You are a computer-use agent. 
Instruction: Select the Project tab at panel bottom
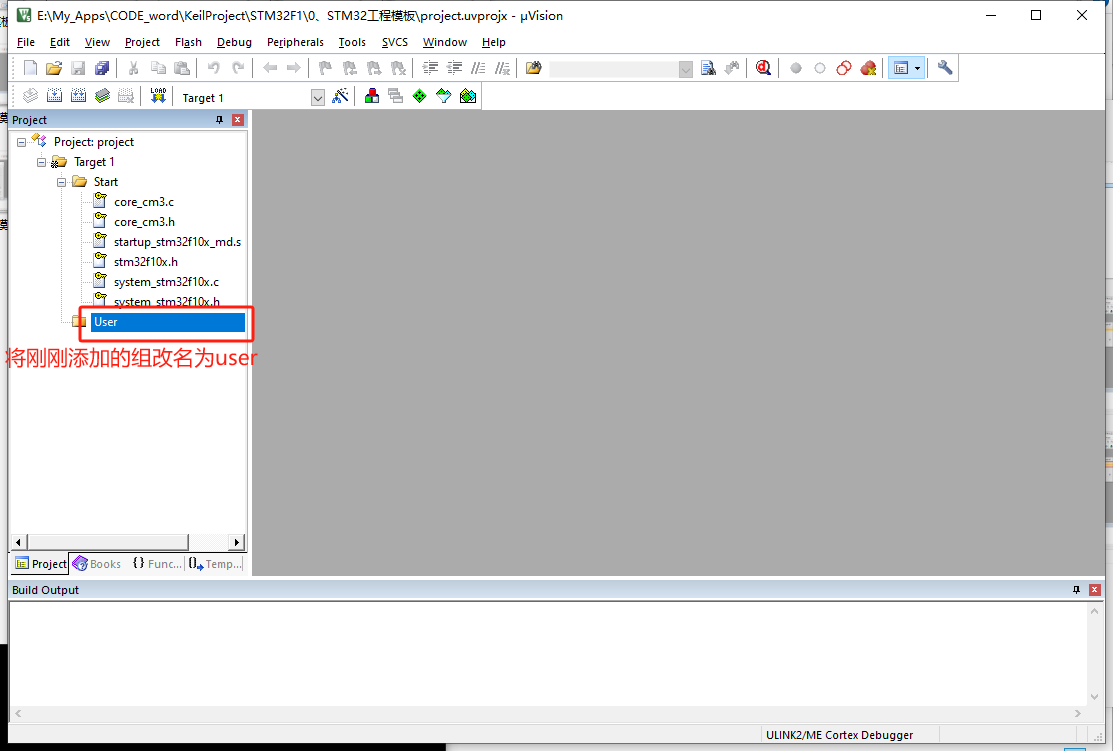click(x=40, y=564)
